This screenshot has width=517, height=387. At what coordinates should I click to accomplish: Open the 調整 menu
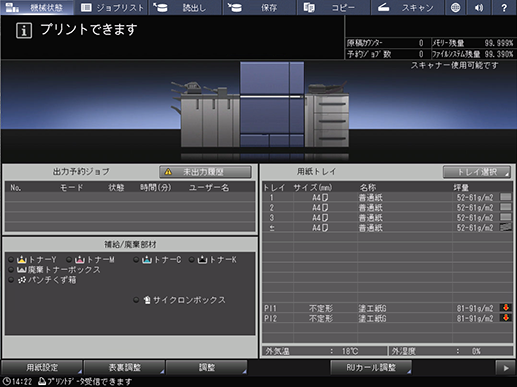[207, 367]
